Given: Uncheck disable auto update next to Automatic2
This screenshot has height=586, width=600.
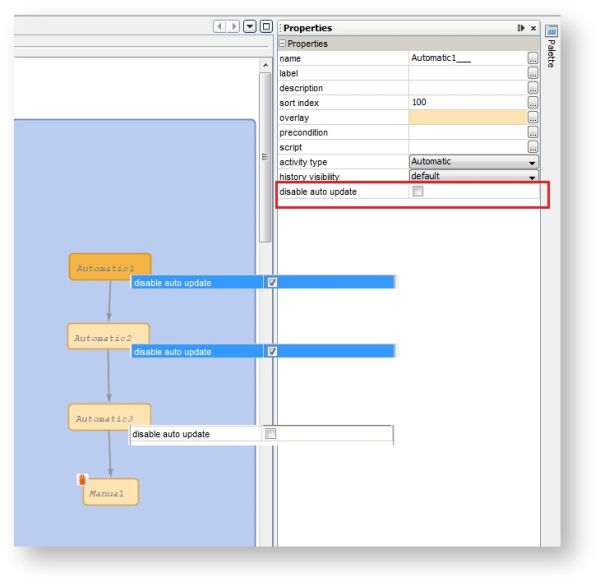Looking at the screenshot, I should 272,352.
